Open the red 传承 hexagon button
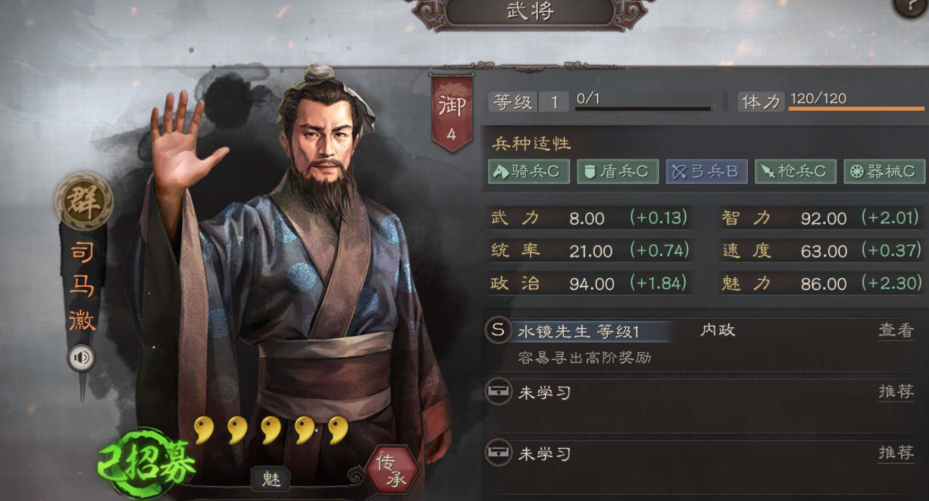The height and width of the screenshot is (501, 929). pos(392,470)
